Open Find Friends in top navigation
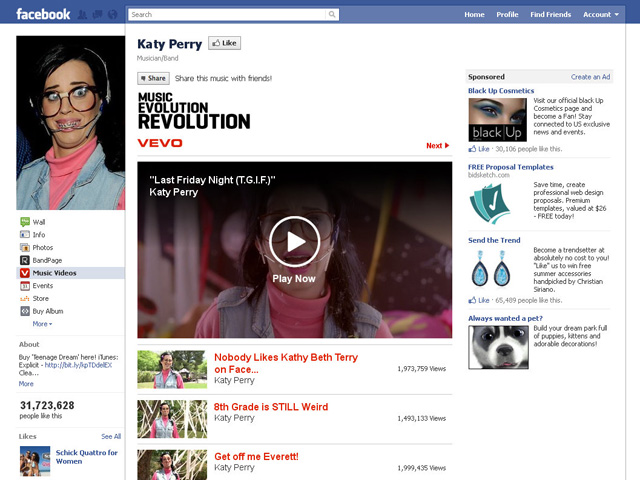Viewport: 640px width, 480px height. point(551,14)
